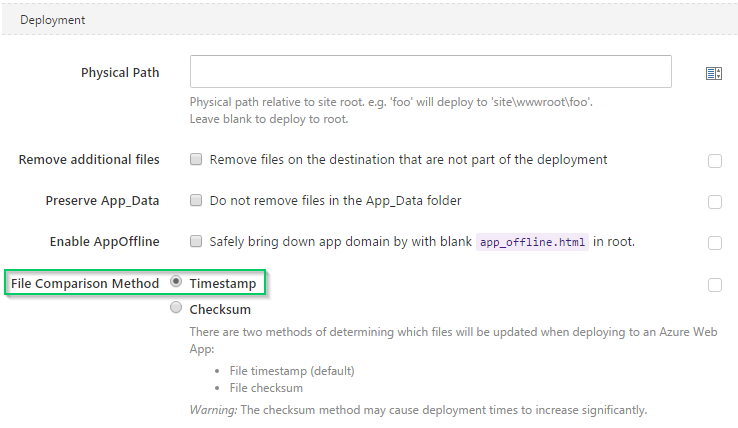This screenshot has width=738, height=428.
Task: Check the Enable AppOffline checkbox
Action: [x=196, y=241]
